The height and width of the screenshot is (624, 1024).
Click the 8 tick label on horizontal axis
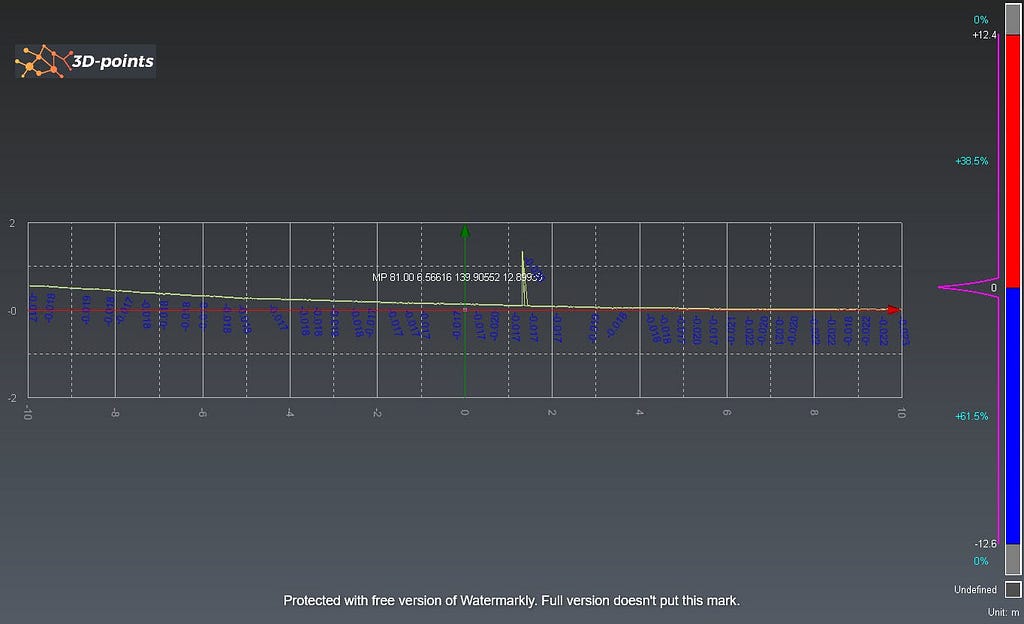pos(814,413)
